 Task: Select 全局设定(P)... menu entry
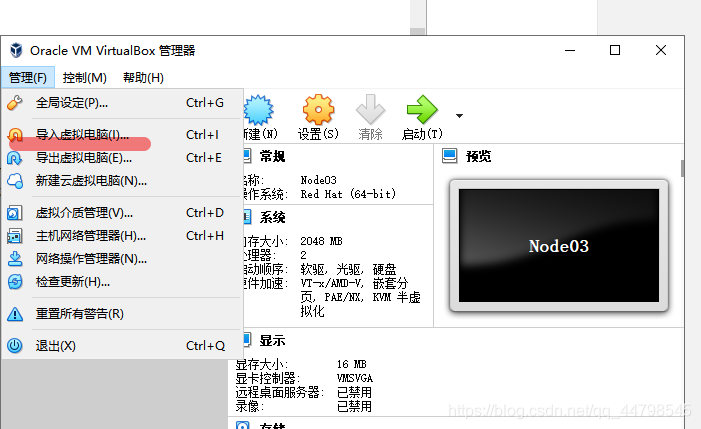tap(122, 103)
